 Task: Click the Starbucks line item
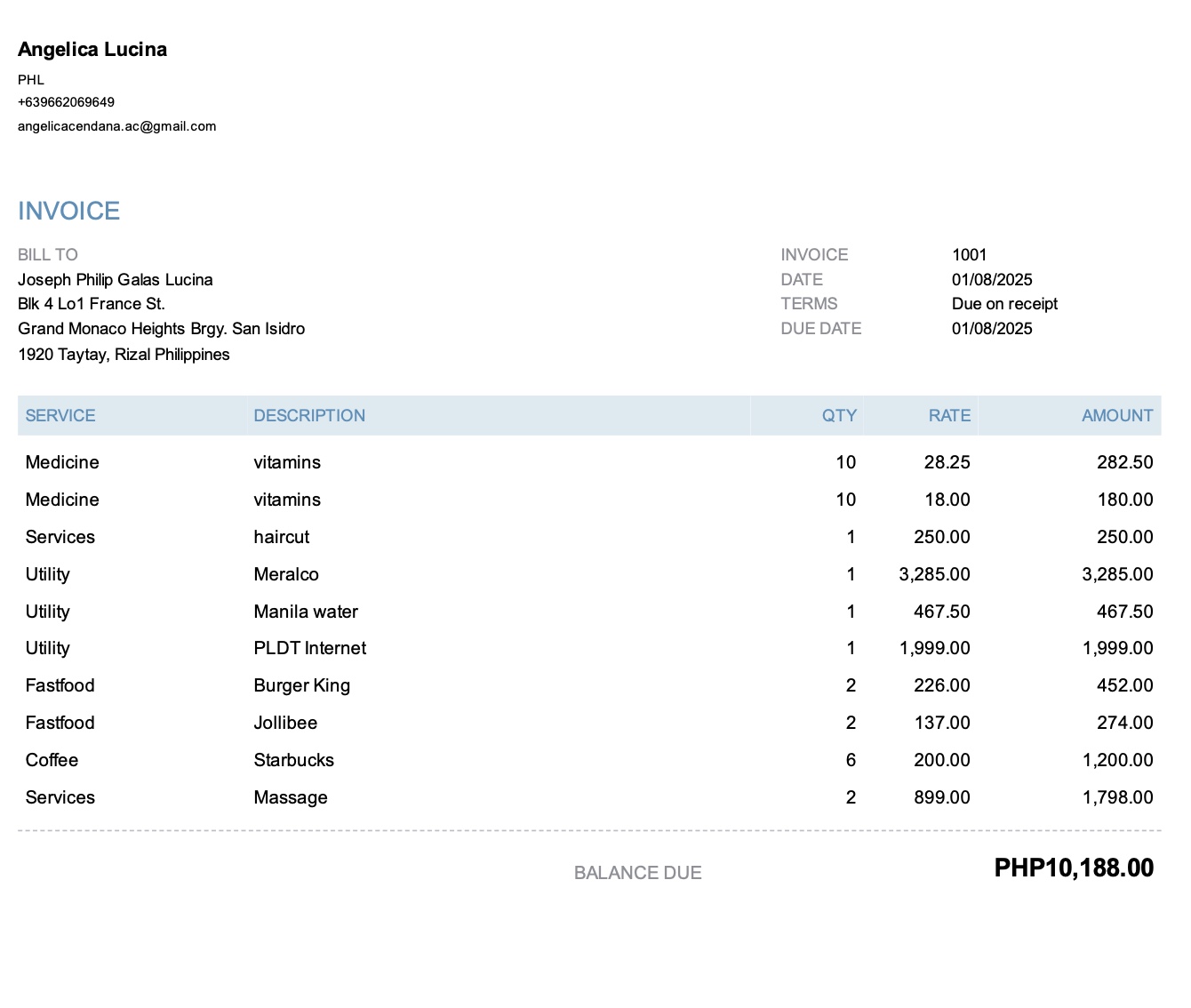tap(293, 760)
